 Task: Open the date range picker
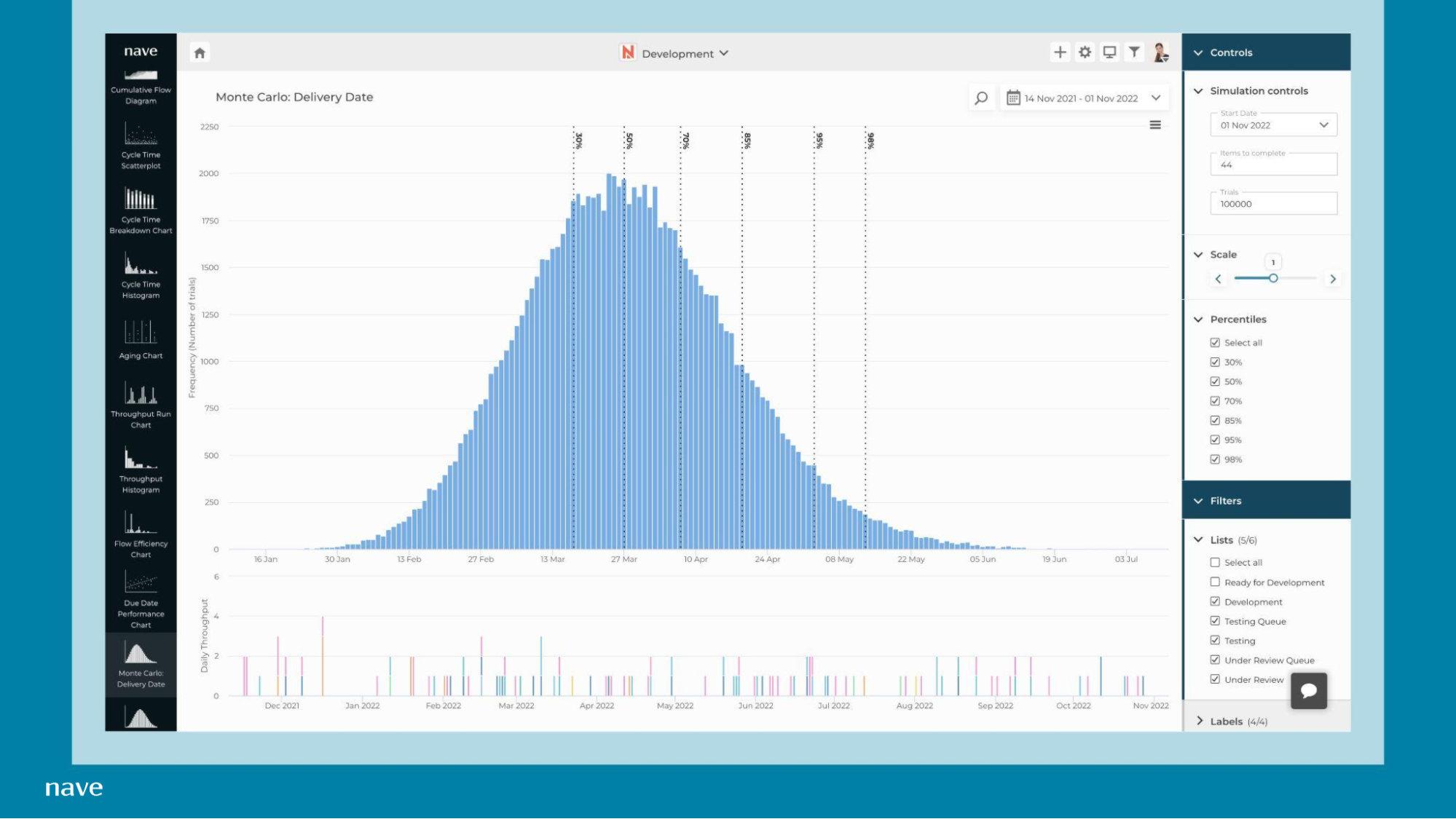(1083, 98)
